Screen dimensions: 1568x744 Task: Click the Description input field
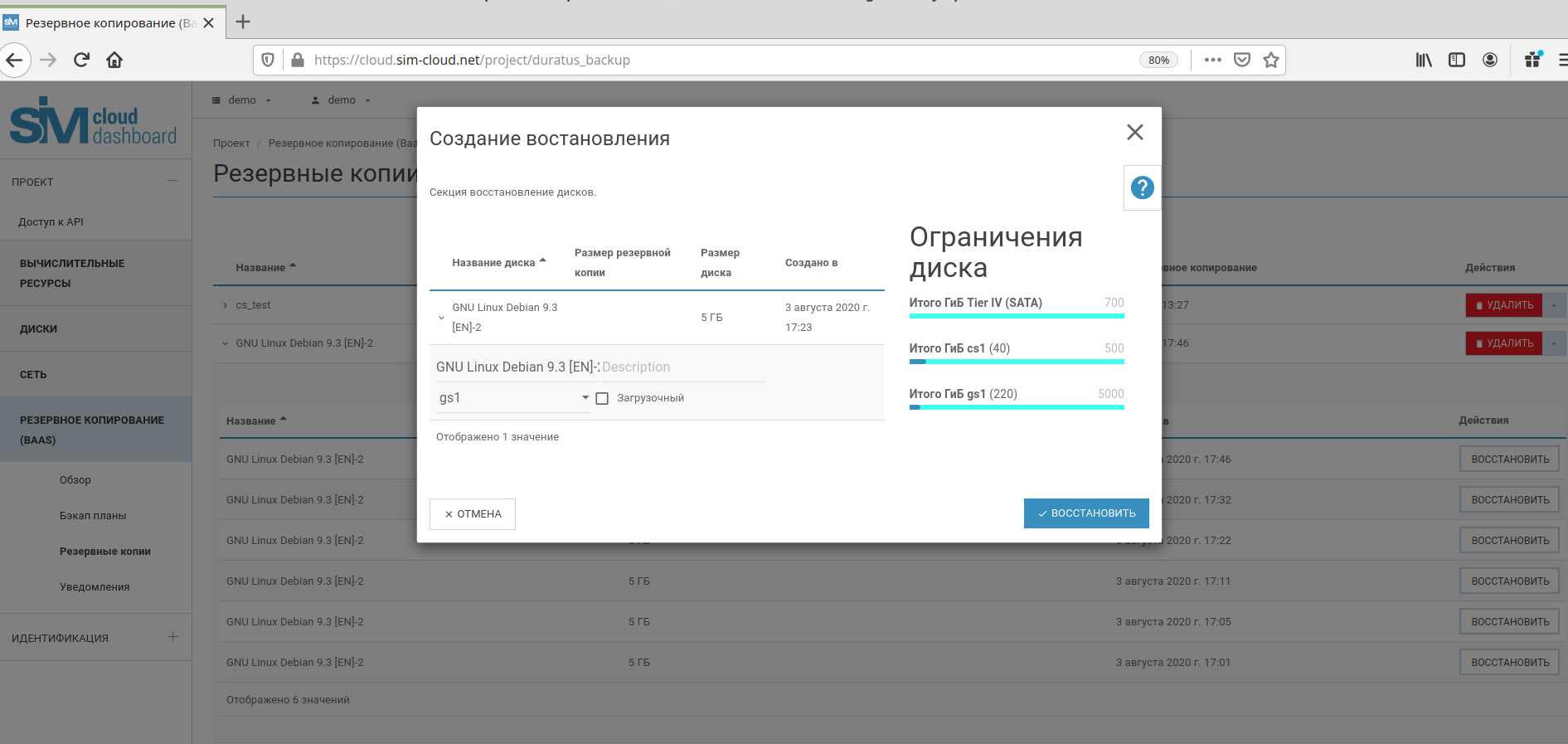682,367
